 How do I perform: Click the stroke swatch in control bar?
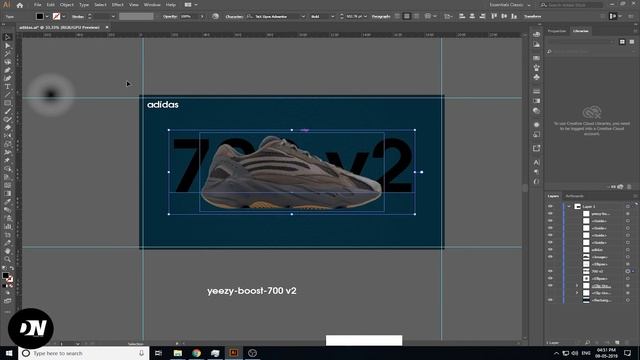point(56,16)
